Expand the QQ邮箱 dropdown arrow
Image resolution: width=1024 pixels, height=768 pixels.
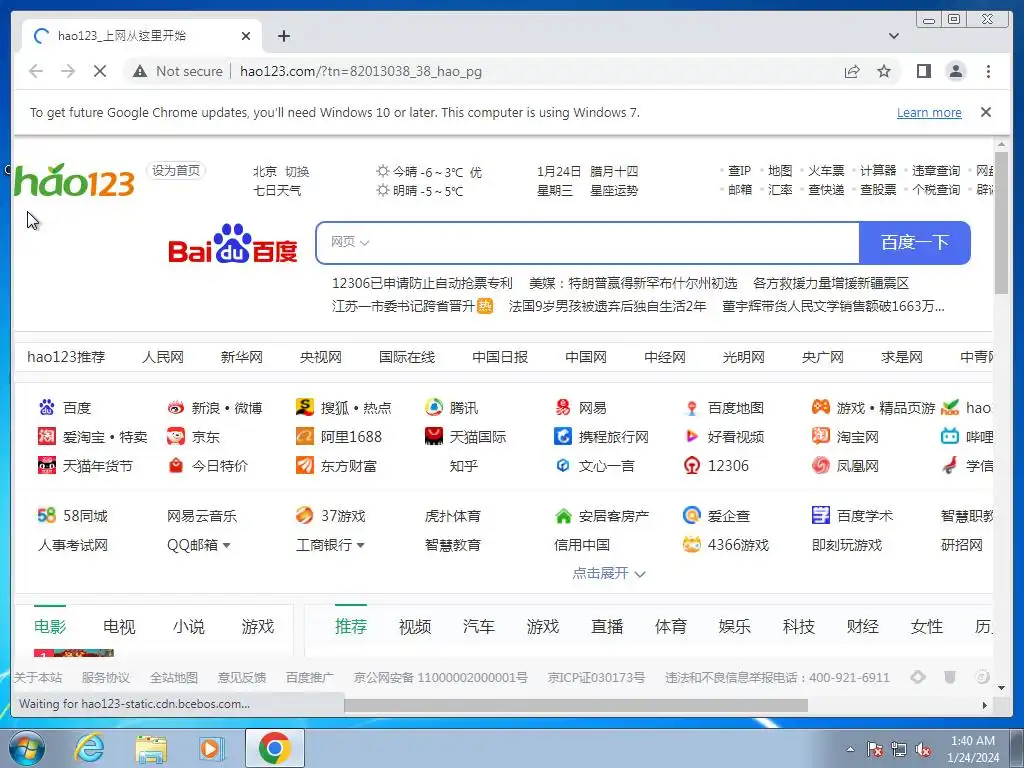[227, 545]
